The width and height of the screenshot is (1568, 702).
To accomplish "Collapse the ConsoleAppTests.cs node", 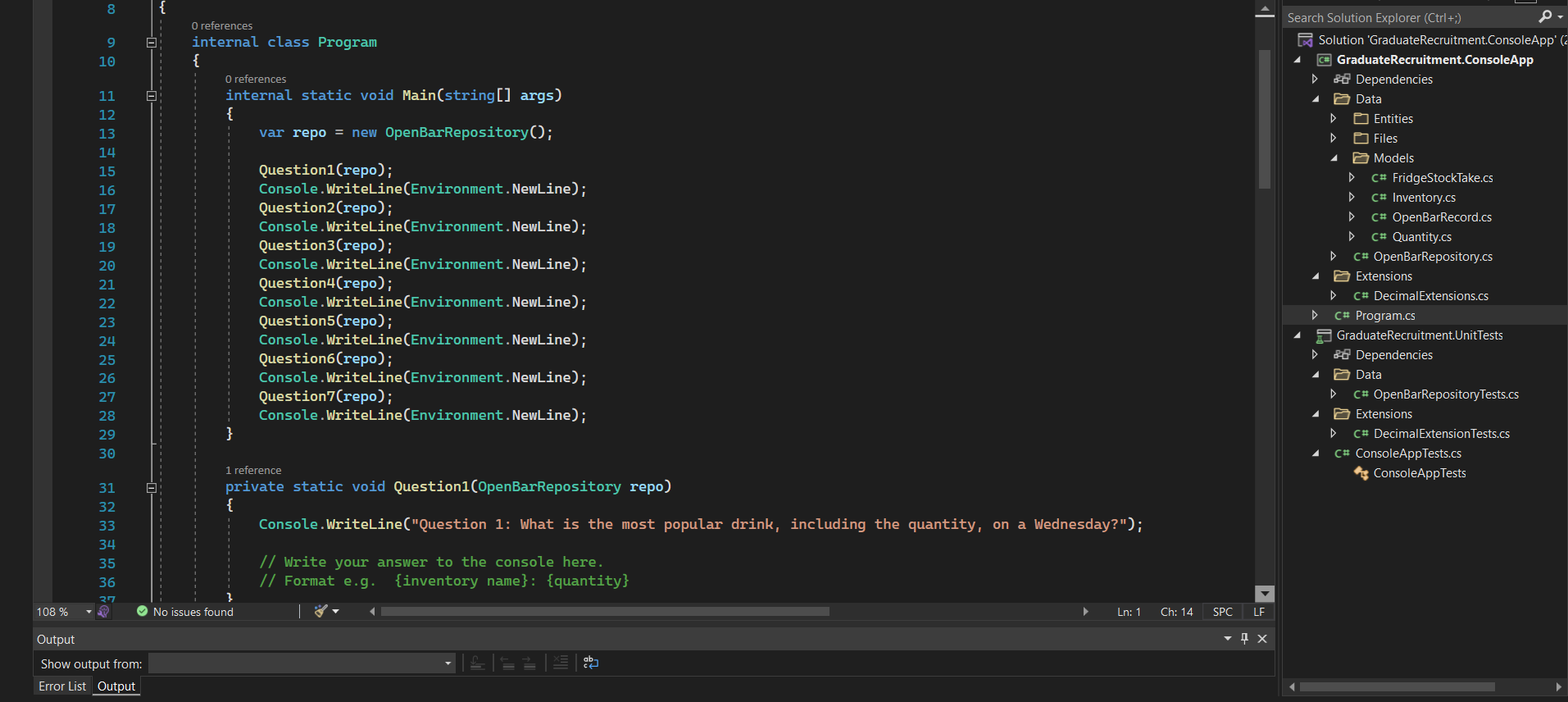I will click(x=1315, y=454).
